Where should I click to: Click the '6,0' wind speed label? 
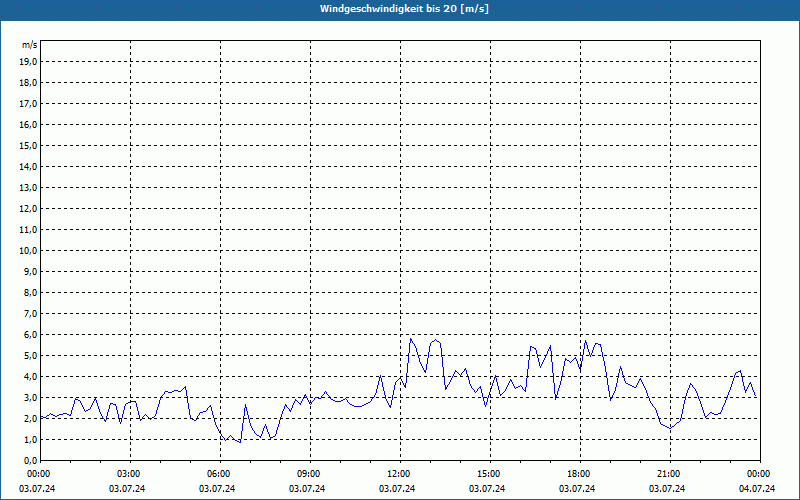[x=31, y=335]
